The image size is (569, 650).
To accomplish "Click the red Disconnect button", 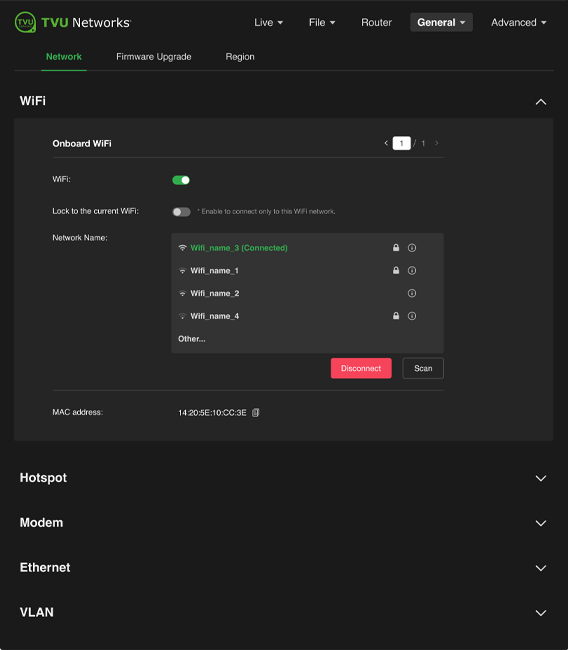I will (361, 368).
